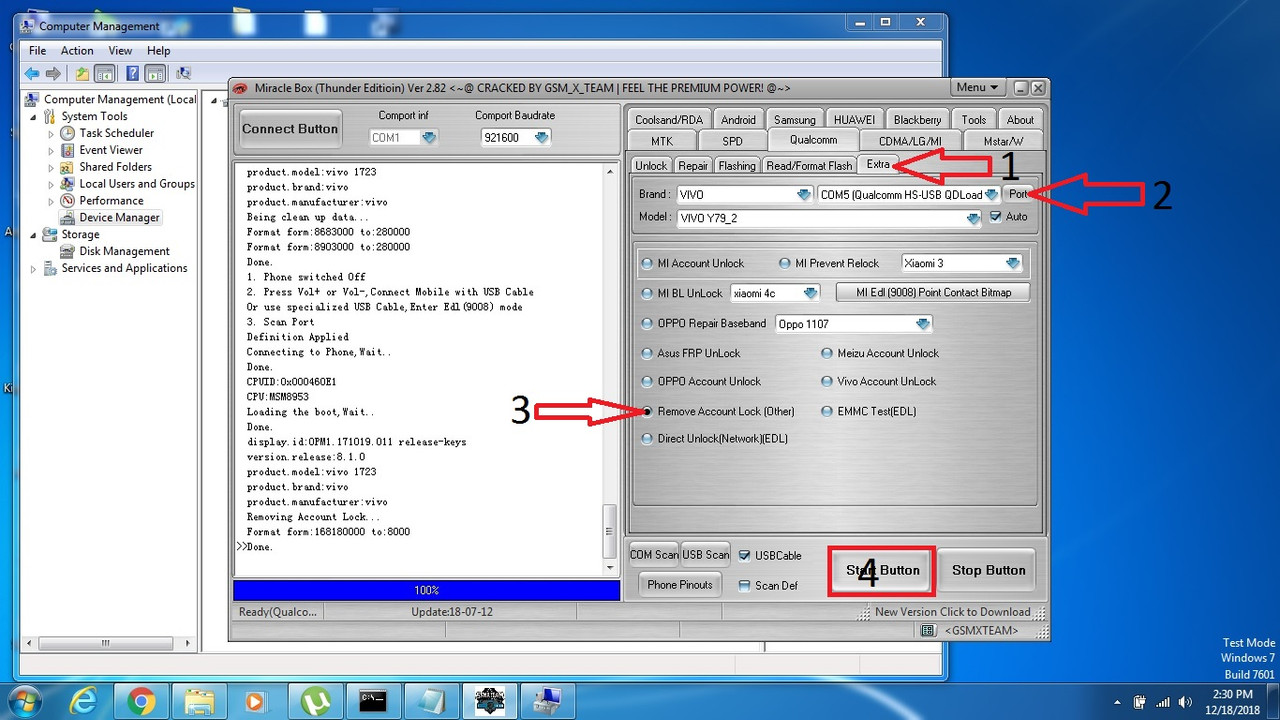This screenshot has height=720, width=1280.
Task: Open uTorrent from the taskbar
Action: point(315,702)
